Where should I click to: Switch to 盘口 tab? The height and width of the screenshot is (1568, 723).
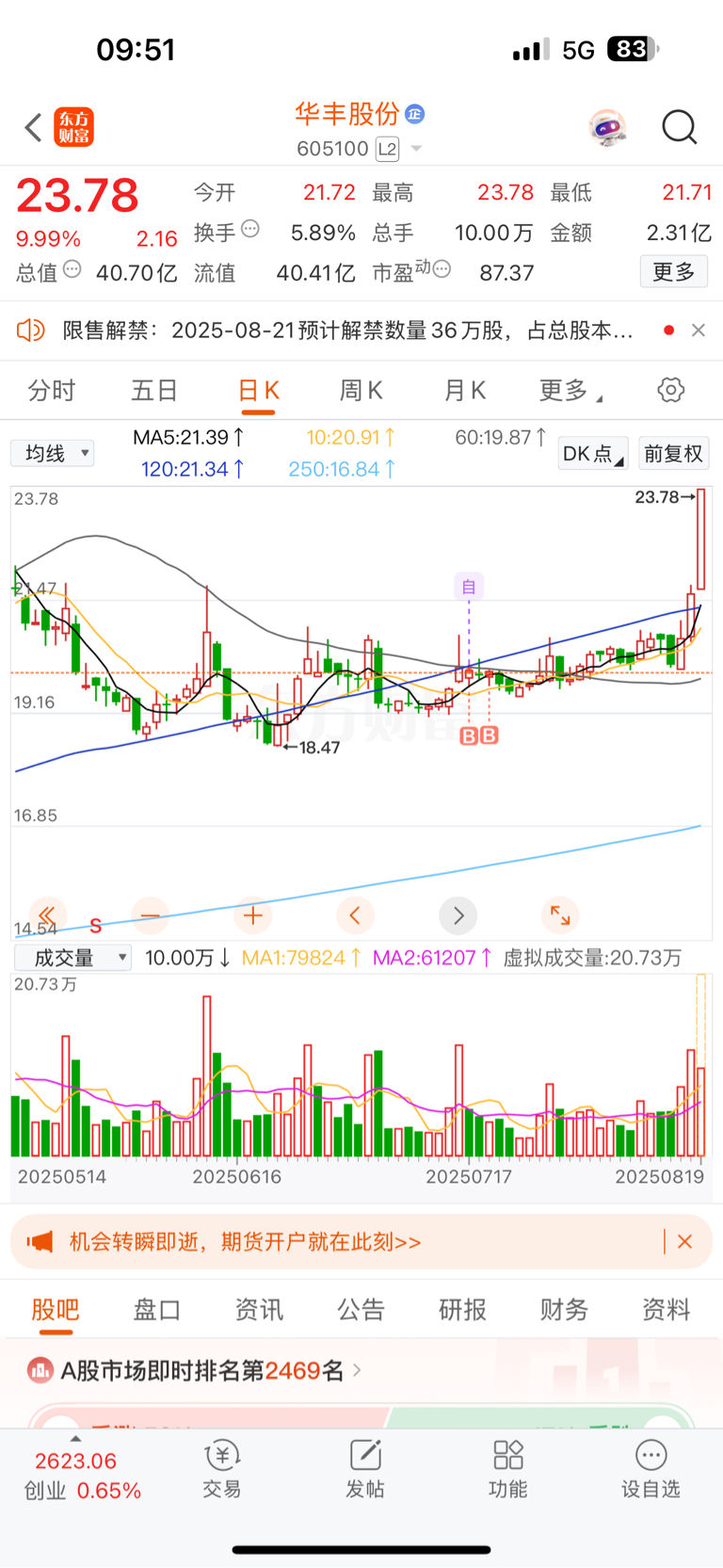157,1310
